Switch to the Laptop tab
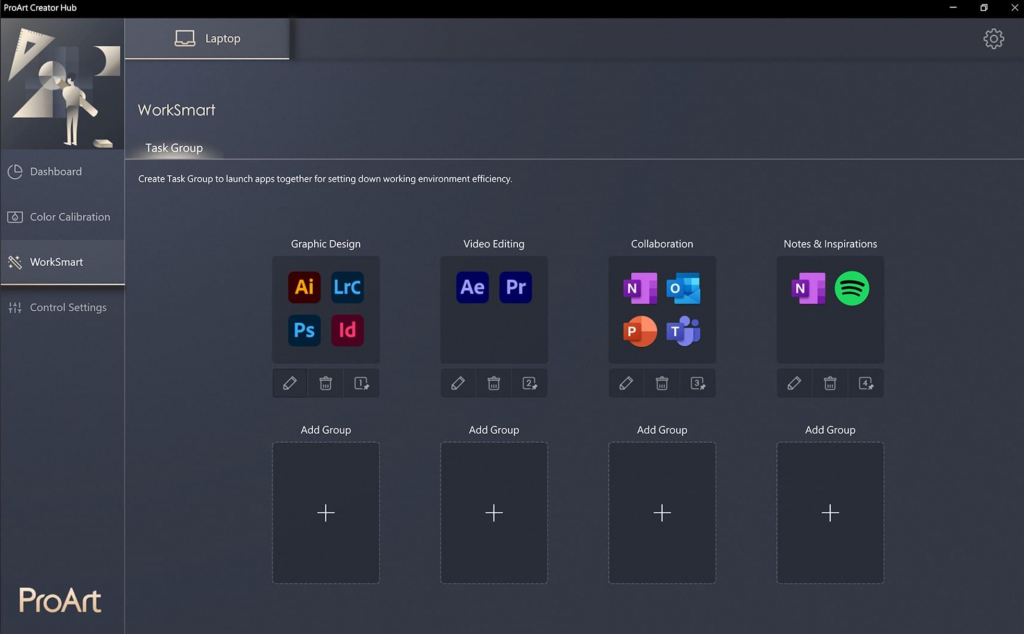Screen dimensions: 1024x634 pyautogui.click(x=207, y=39)
